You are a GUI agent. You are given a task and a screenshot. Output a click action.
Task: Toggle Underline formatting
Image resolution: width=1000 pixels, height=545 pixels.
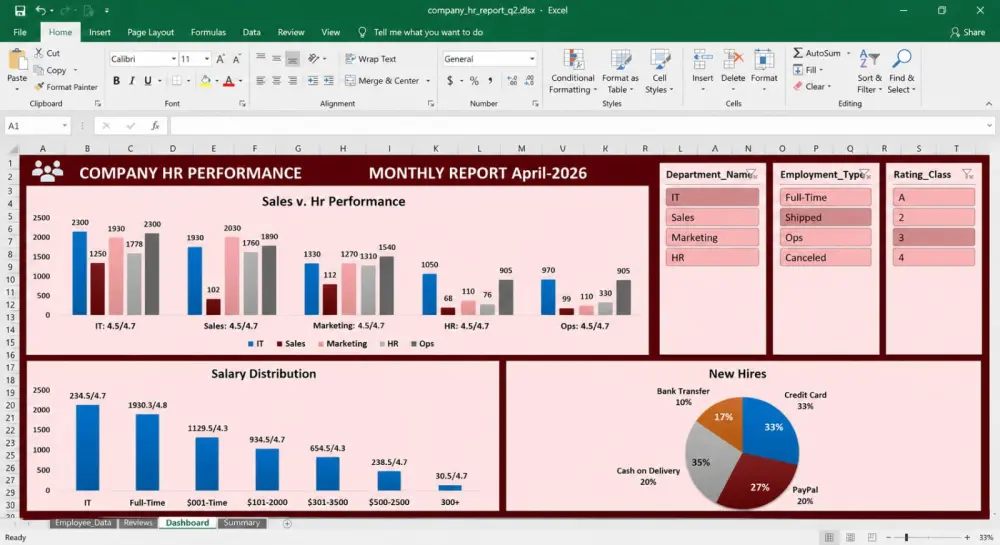[x=148, y=80]
